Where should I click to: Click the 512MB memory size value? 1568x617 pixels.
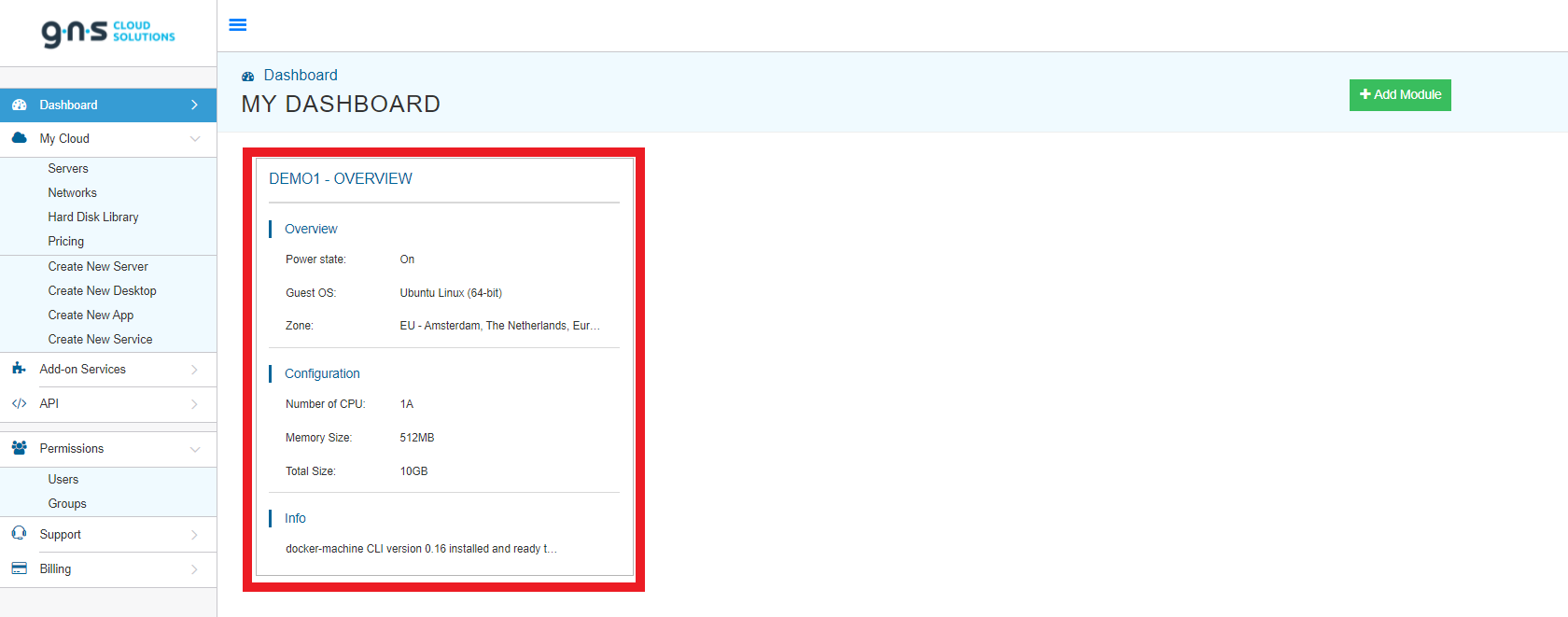tap(417, 438)
